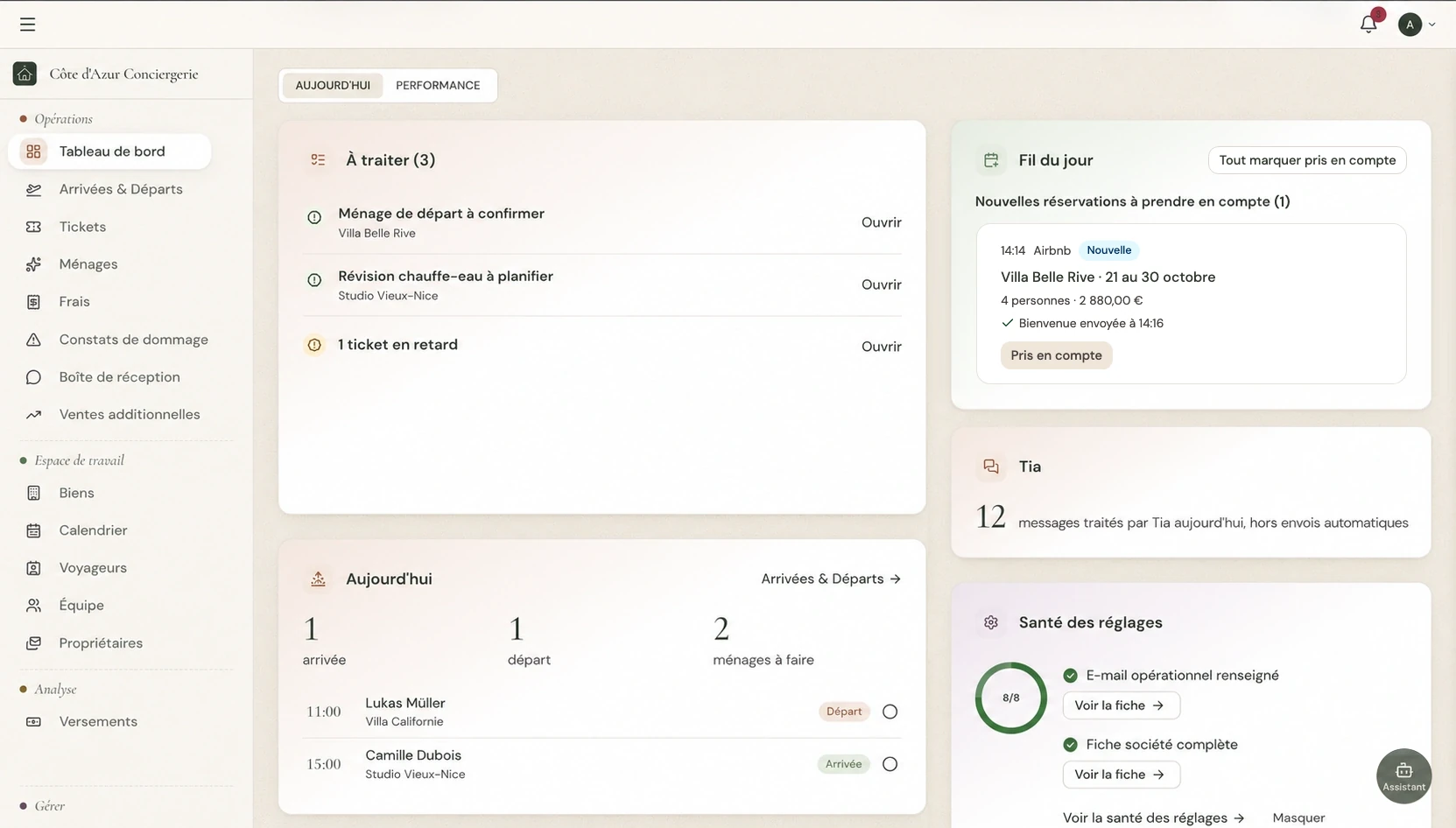Screen dimensions: 1456x828
Task: Click the Versements payment icon
Action: [33, 722]
